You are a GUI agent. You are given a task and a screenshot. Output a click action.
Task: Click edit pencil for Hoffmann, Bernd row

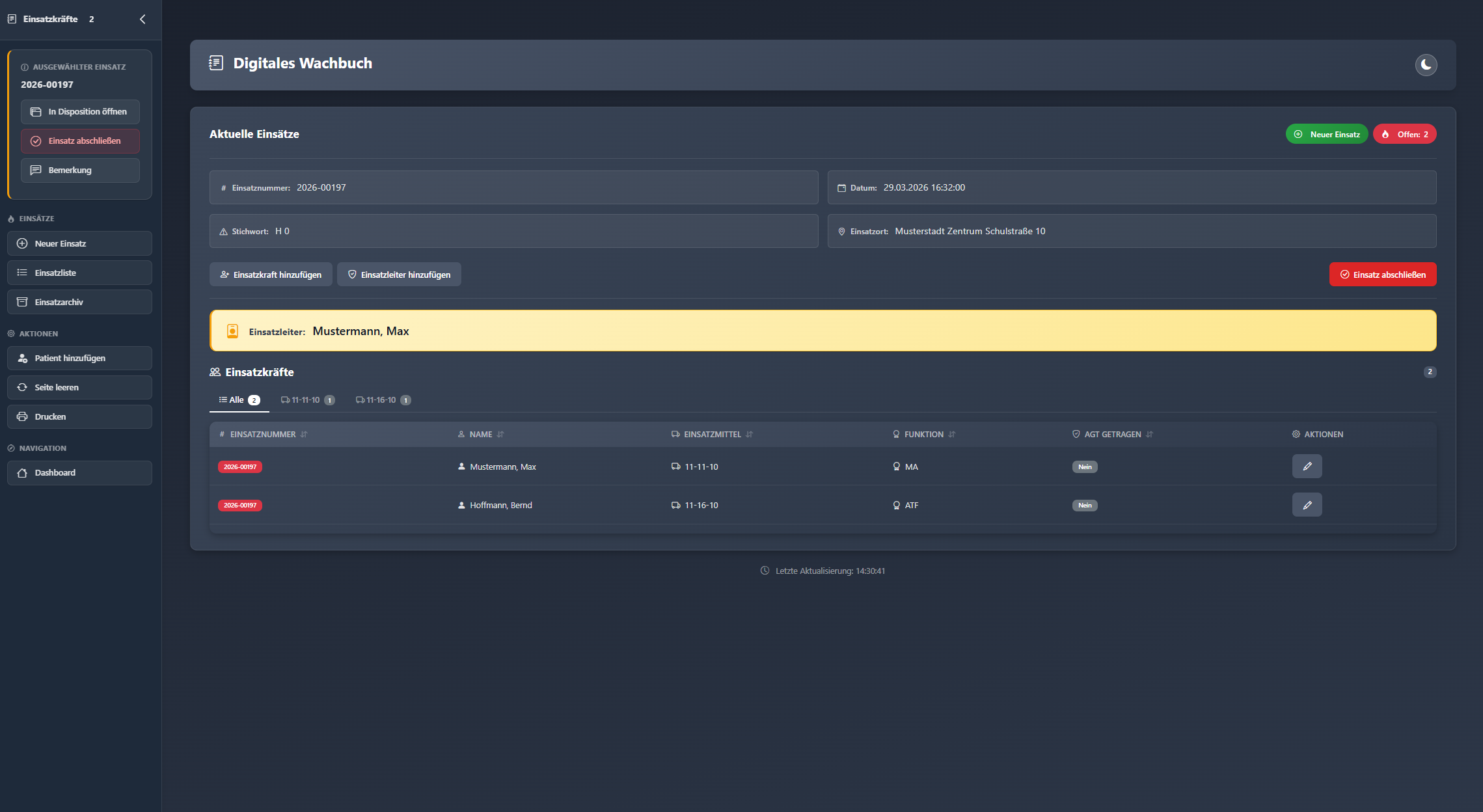[x=1307, y=505]
